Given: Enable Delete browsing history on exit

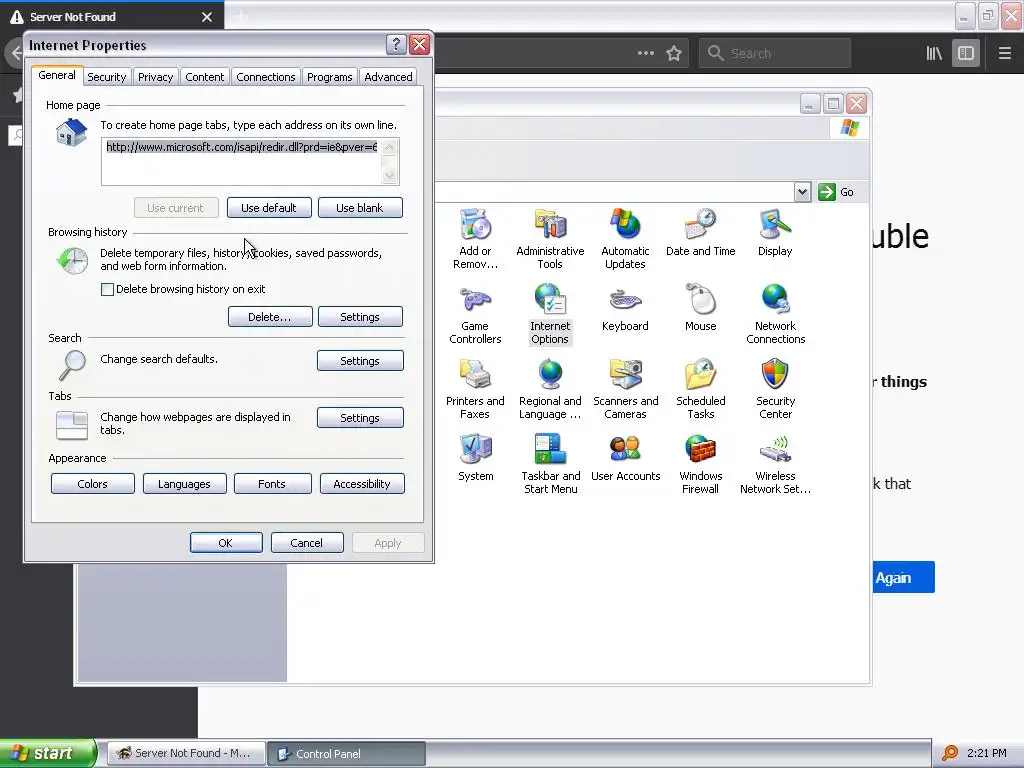Looking at the screenshot, I should (x=108, y=289).
